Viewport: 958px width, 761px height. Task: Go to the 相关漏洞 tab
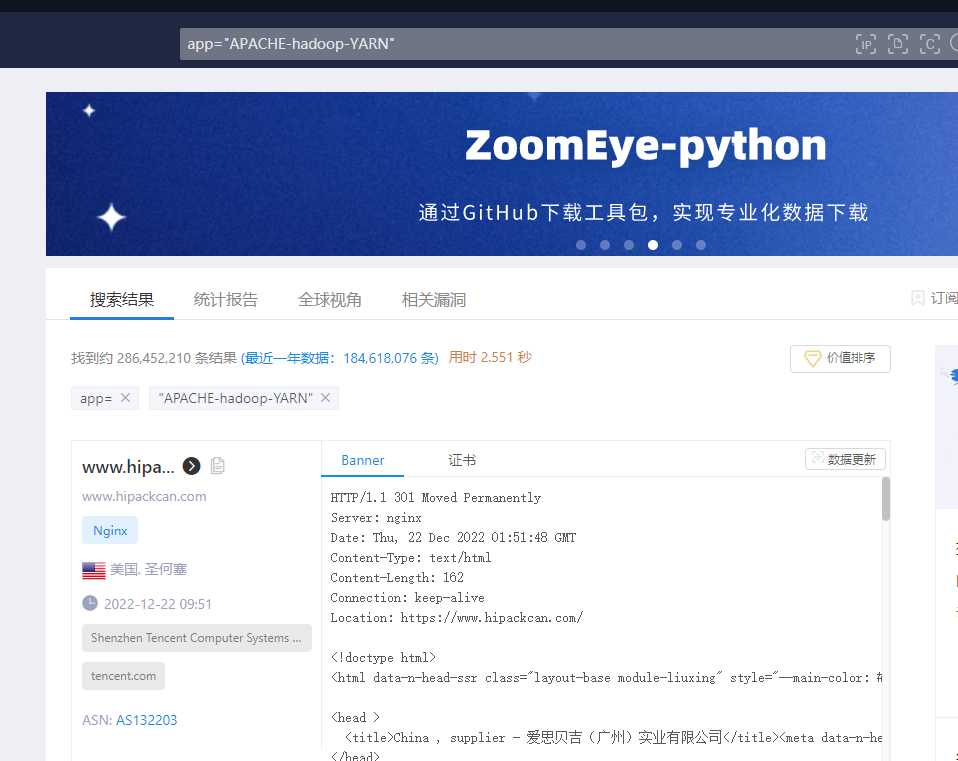coord(434,300)
